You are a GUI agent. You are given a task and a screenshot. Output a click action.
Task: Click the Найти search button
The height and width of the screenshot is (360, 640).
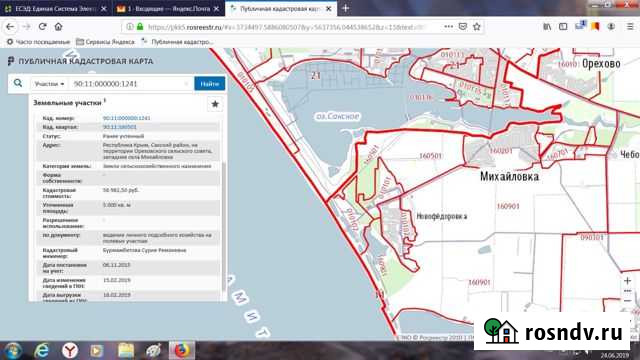(210, 84)
